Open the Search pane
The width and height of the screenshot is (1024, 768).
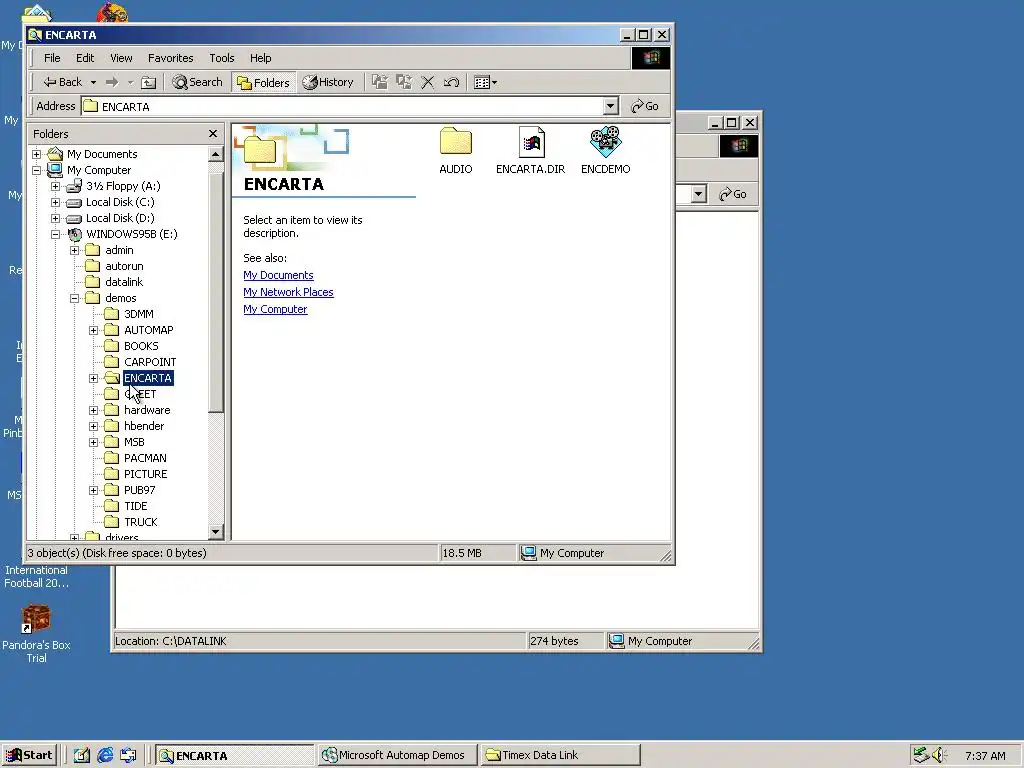(197, 82)
